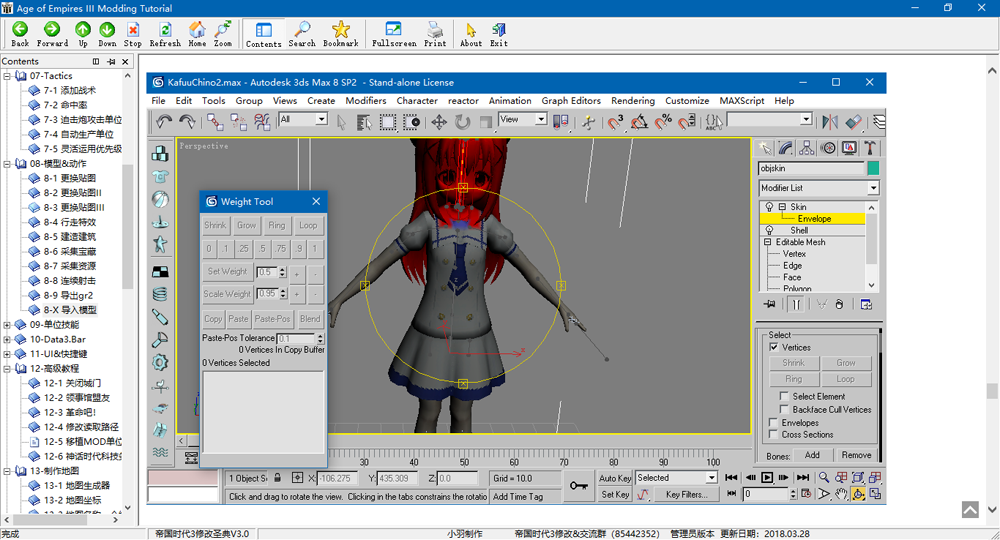Image resolution: width=1000 pixels, height=540 pixels.
Task: Open the Utilities hammer panel icon
Action: (x=869, y=148)
